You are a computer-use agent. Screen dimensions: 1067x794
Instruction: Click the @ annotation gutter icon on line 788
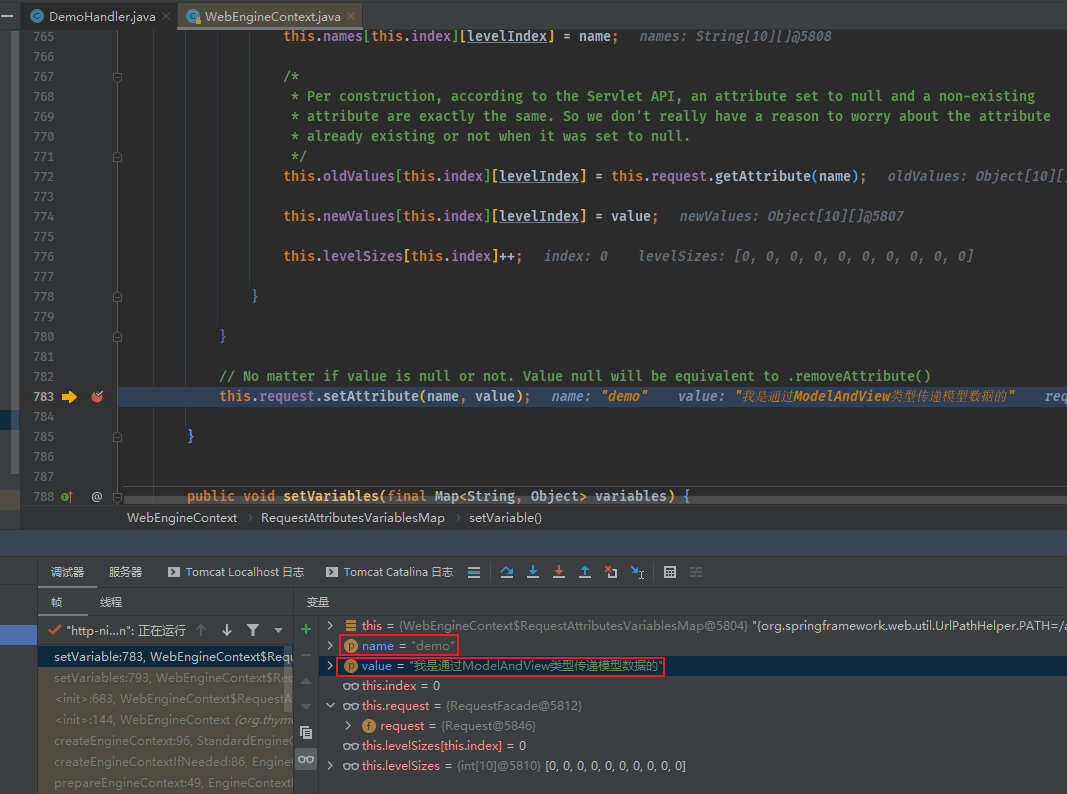[x=97, y=497]
